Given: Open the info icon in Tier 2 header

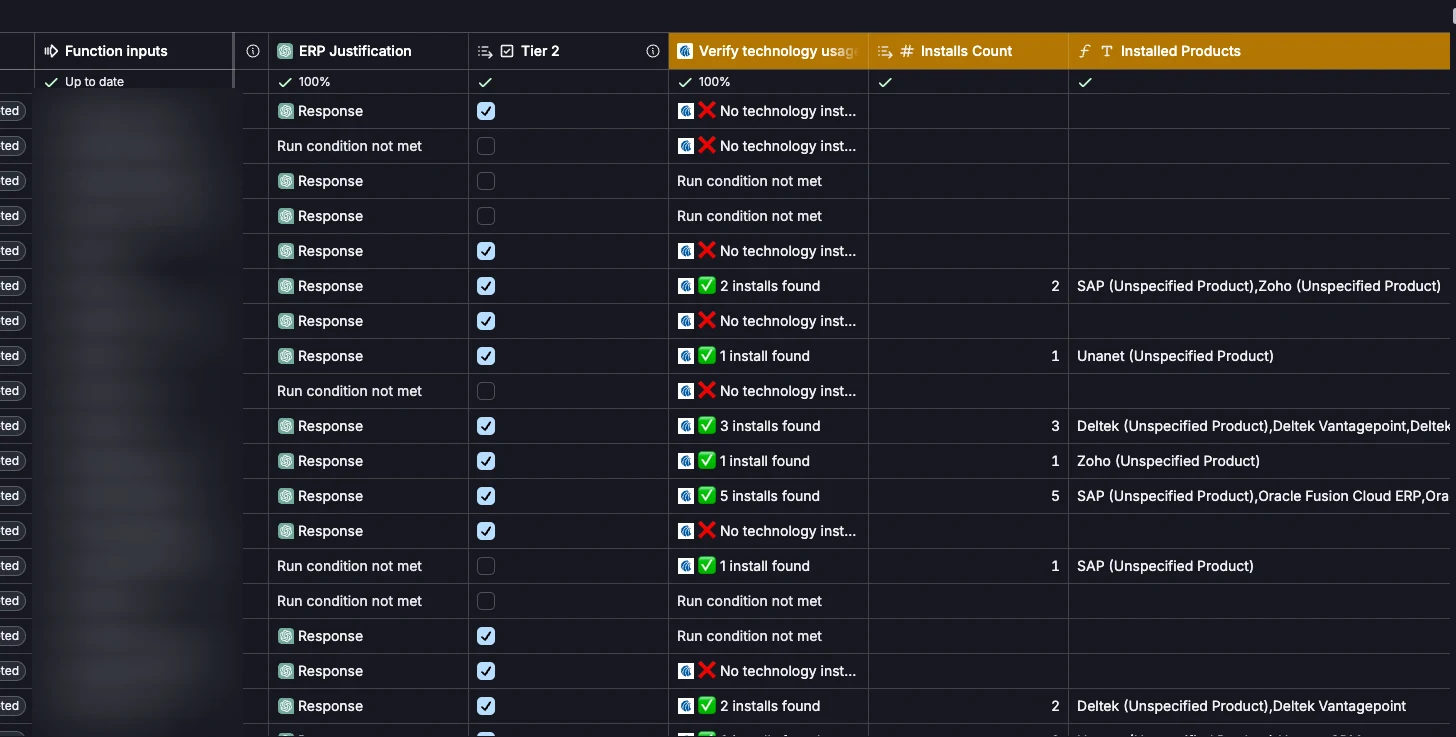Looking at the screenshot, I should pos(653,51).
